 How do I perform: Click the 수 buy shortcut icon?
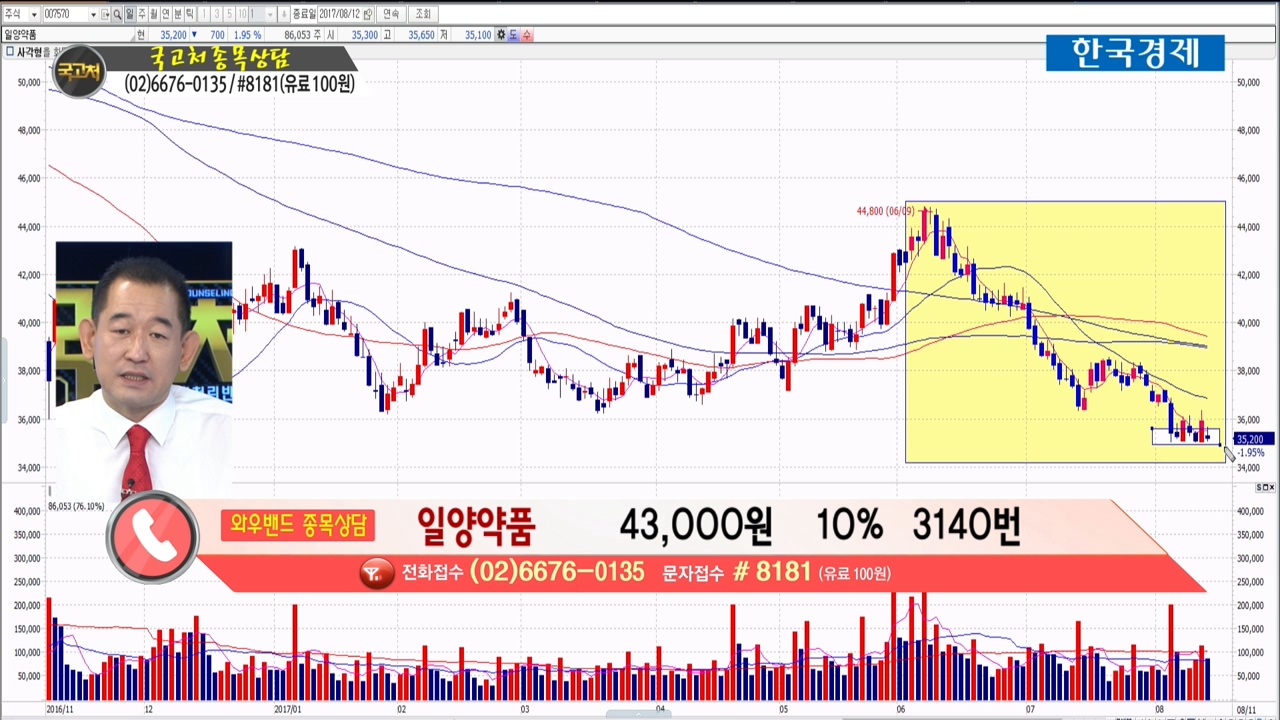527,35
